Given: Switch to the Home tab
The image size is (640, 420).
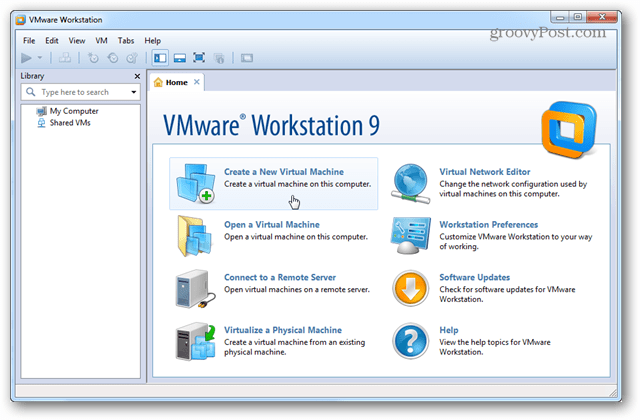Looking at the screenshot, I should [176, 82].
